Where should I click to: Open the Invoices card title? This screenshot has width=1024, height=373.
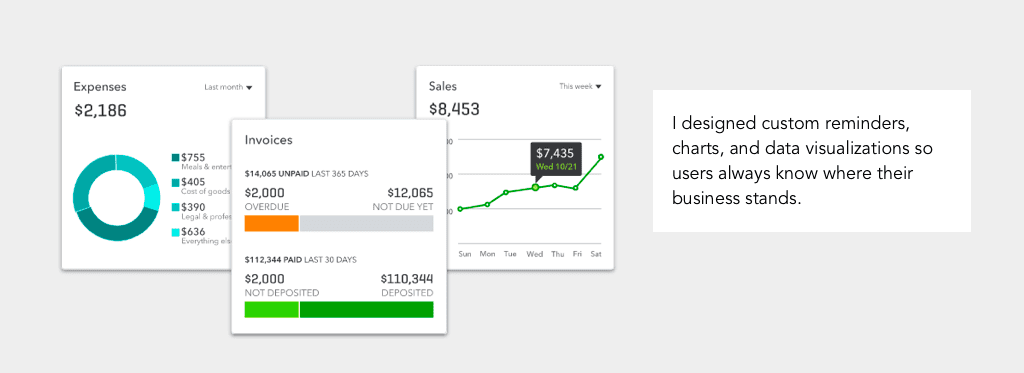click(x=268, y=140)
